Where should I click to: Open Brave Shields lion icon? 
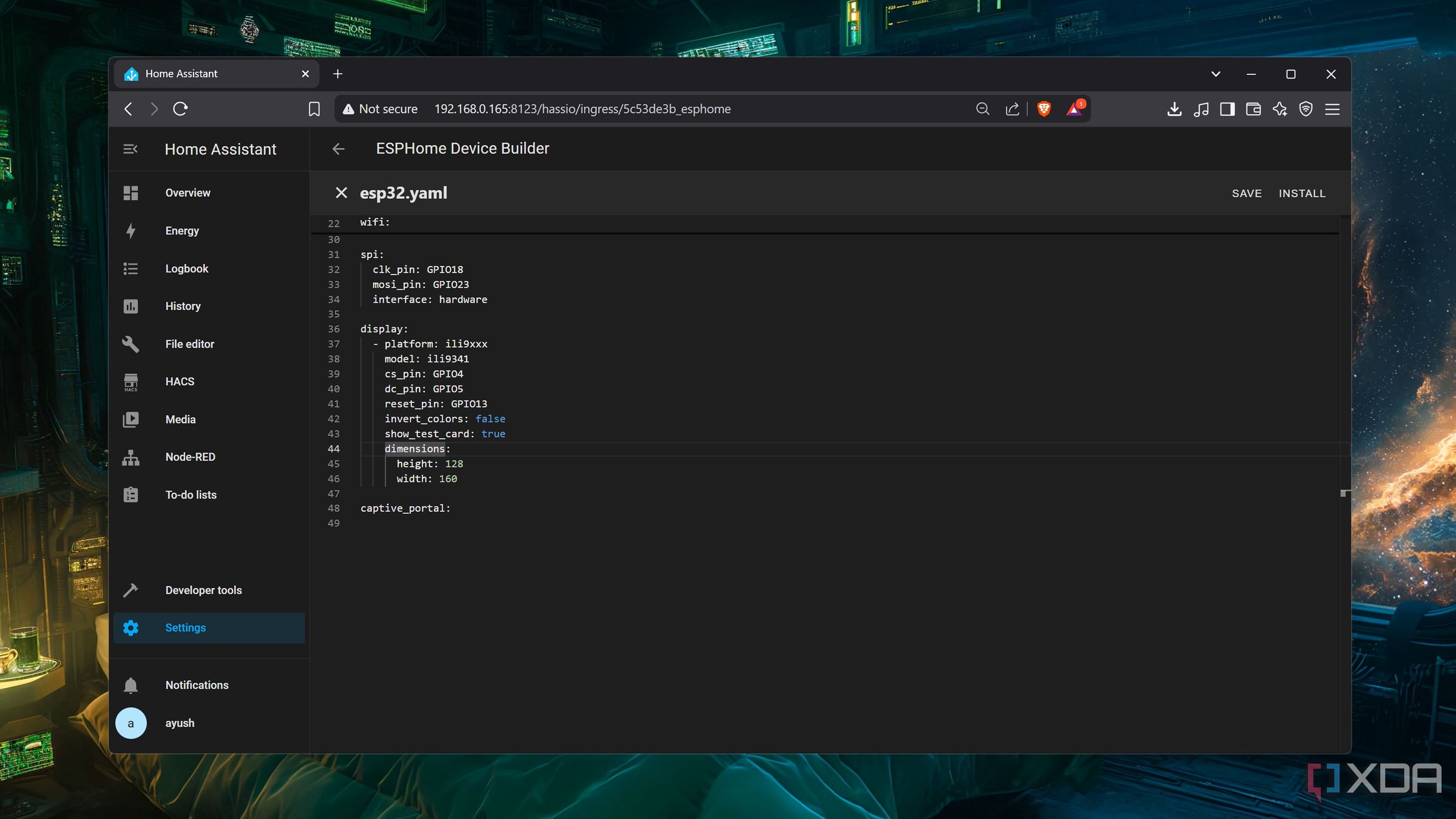(1044, 109)
